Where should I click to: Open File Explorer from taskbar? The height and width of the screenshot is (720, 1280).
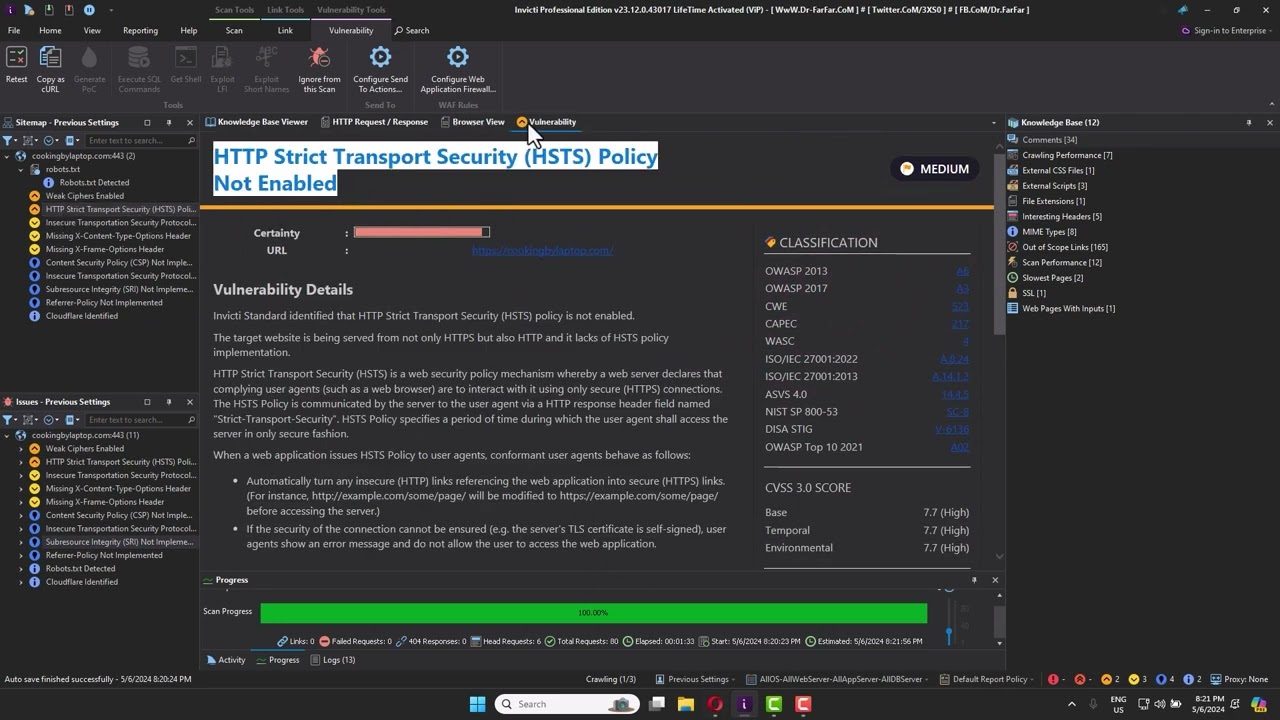click(x=686, y=704)
